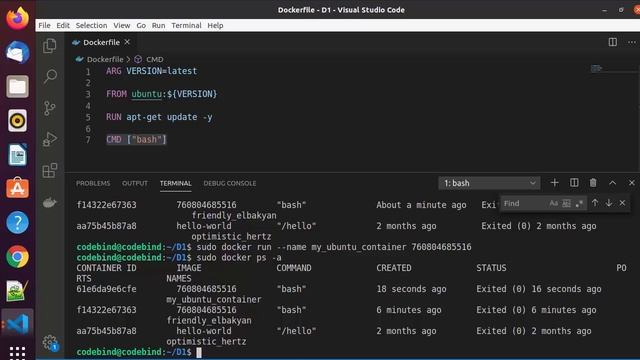Launch Firefox from the Ubuntu dock
Screen dimensions: 640x360
[x=17, y=18]
